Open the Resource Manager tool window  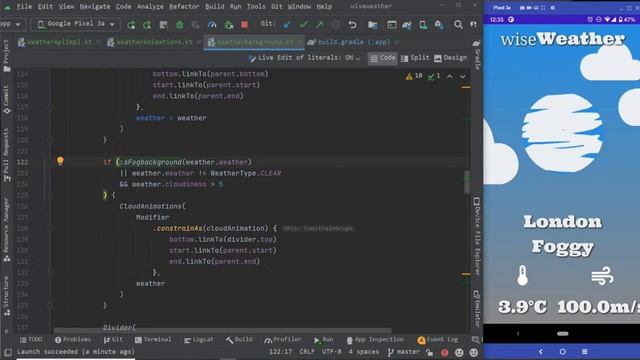coord(6,230)
